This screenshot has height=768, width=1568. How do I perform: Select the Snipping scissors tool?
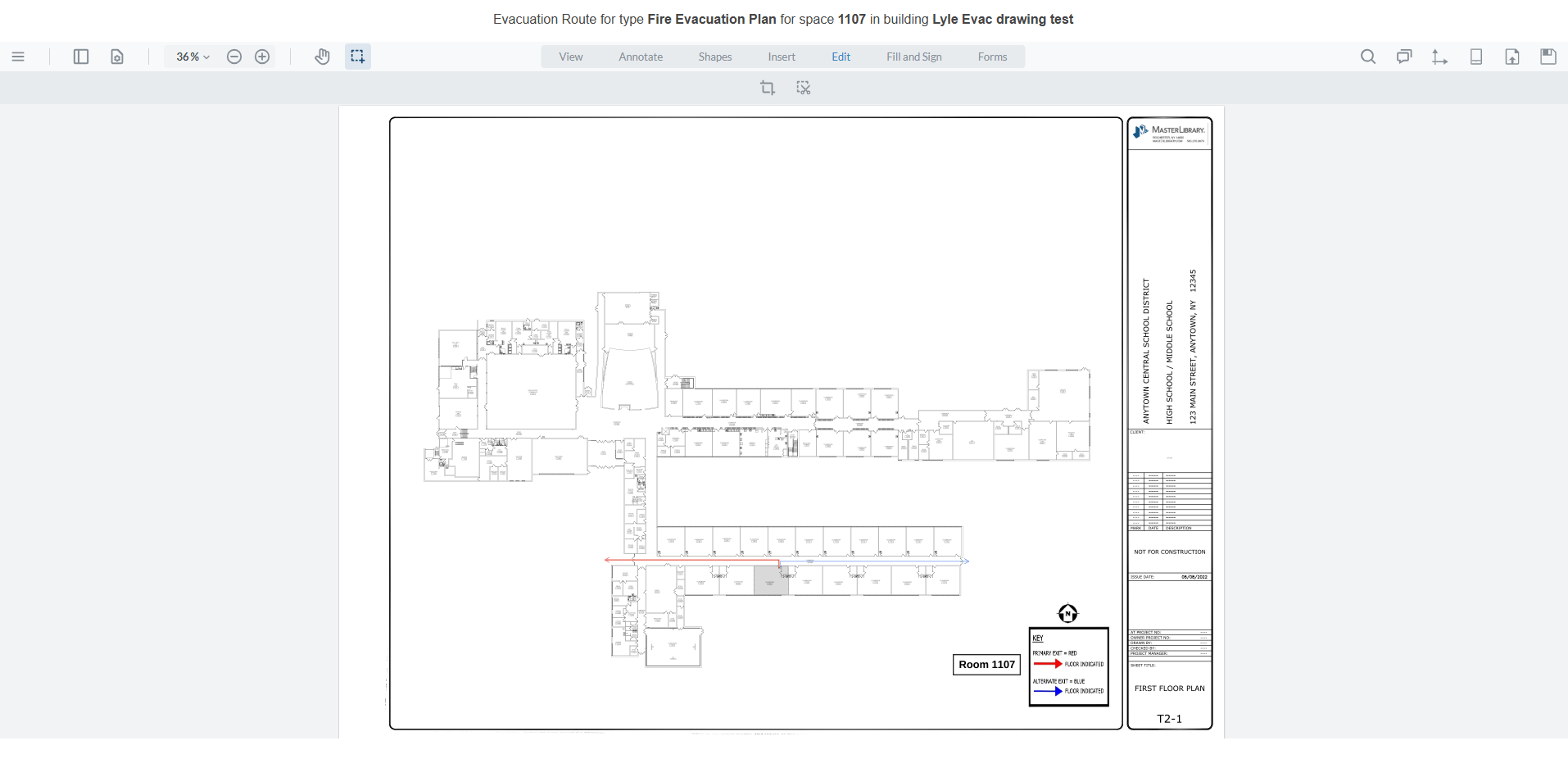[x=804, y=88]
